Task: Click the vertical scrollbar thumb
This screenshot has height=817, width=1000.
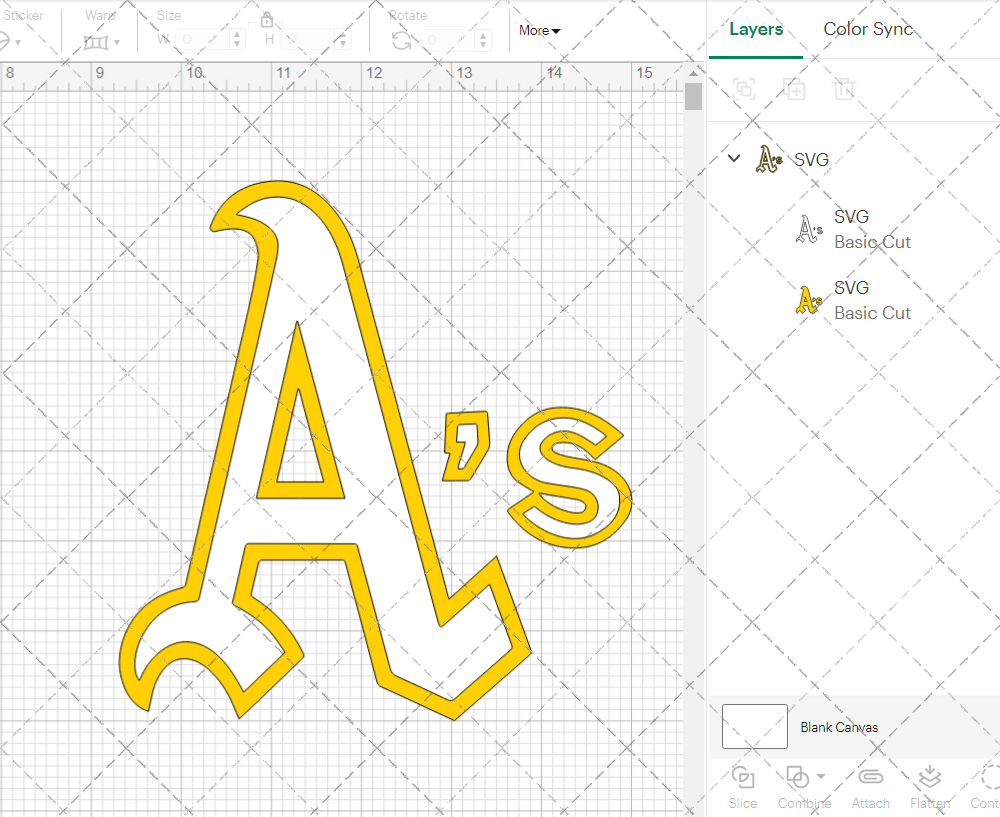Action: click(693, 97)
